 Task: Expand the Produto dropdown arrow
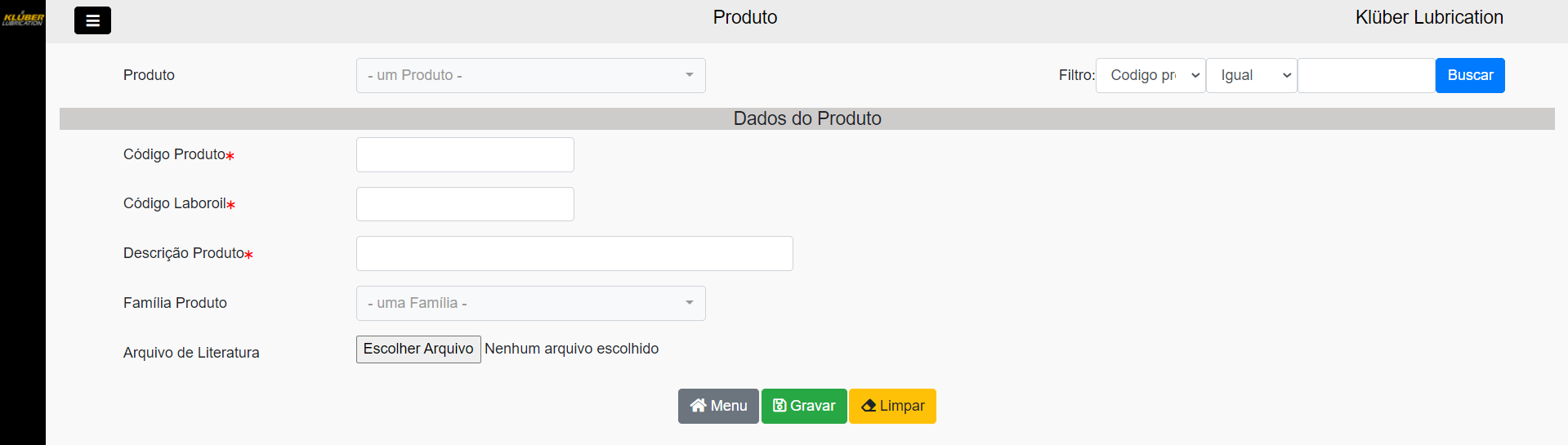(x=689, y=75)
